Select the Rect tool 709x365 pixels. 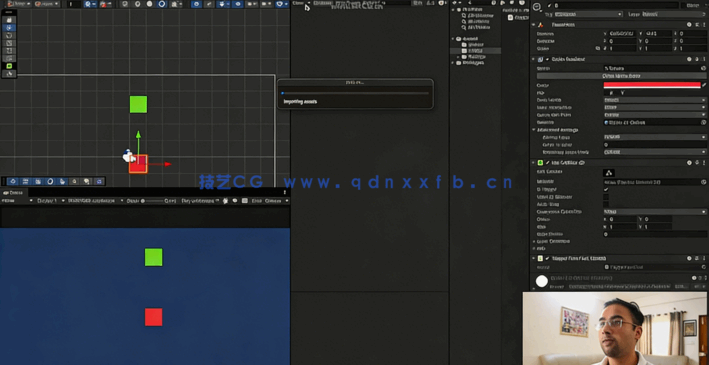(9, 51)
